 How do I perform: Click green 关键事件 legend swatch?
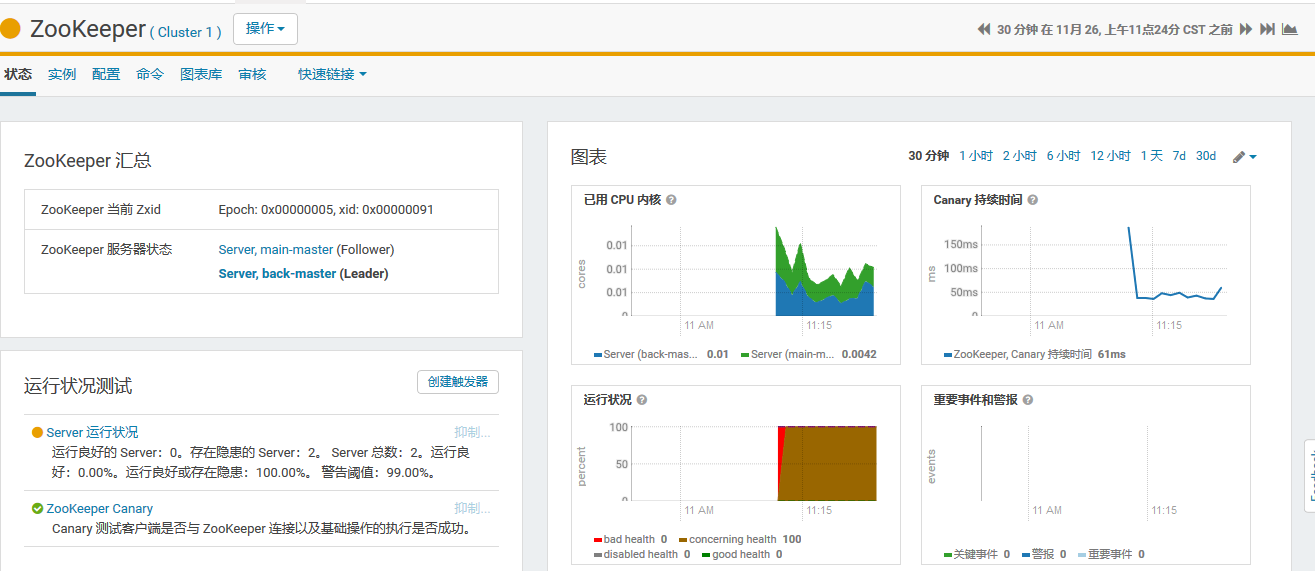tap(948, 555)
